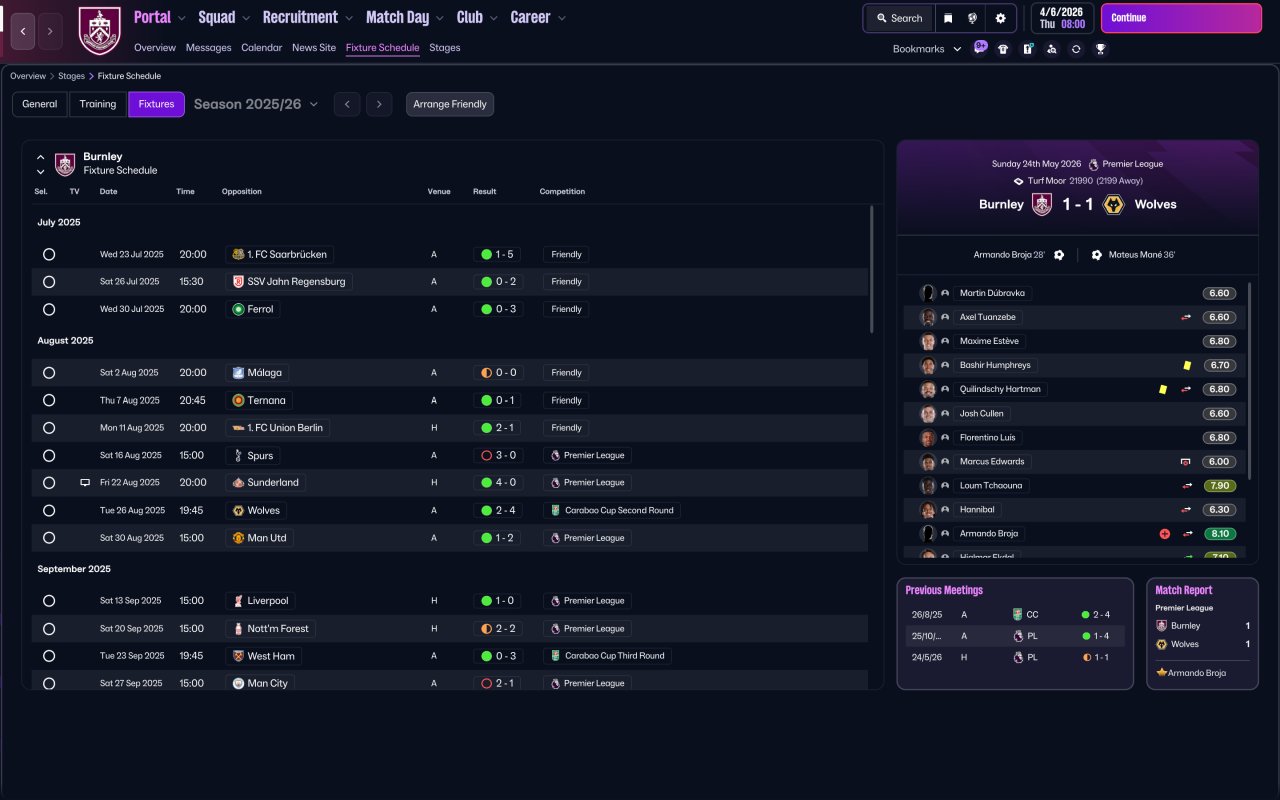
Task: Select the SSV Jahn Regensburg fixture radio button
Action: pos(49,282)
